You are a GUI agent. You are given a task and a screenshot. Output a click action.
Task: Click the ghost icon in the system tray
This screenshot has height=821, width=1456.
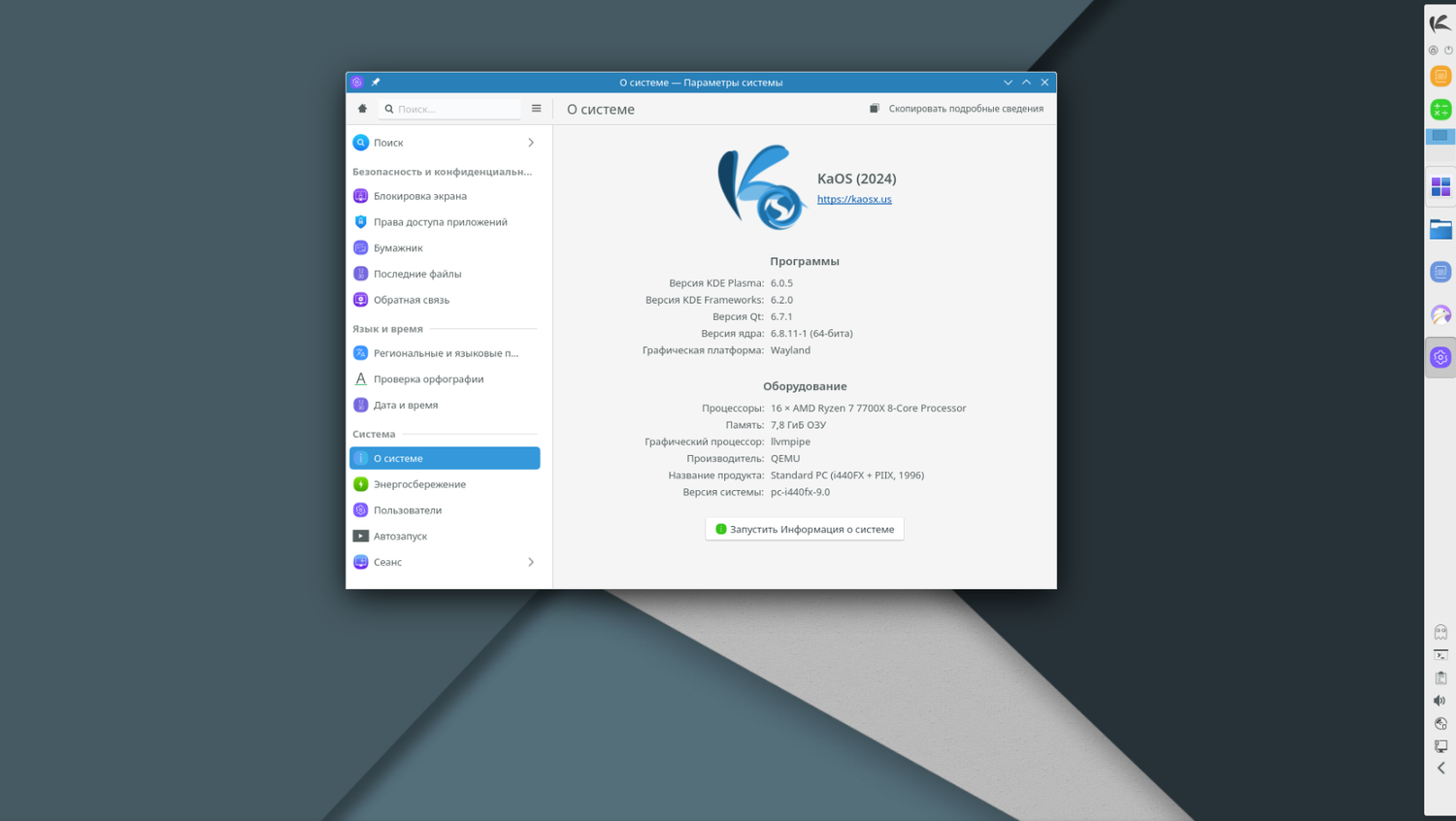click(x=1440, y=632)
